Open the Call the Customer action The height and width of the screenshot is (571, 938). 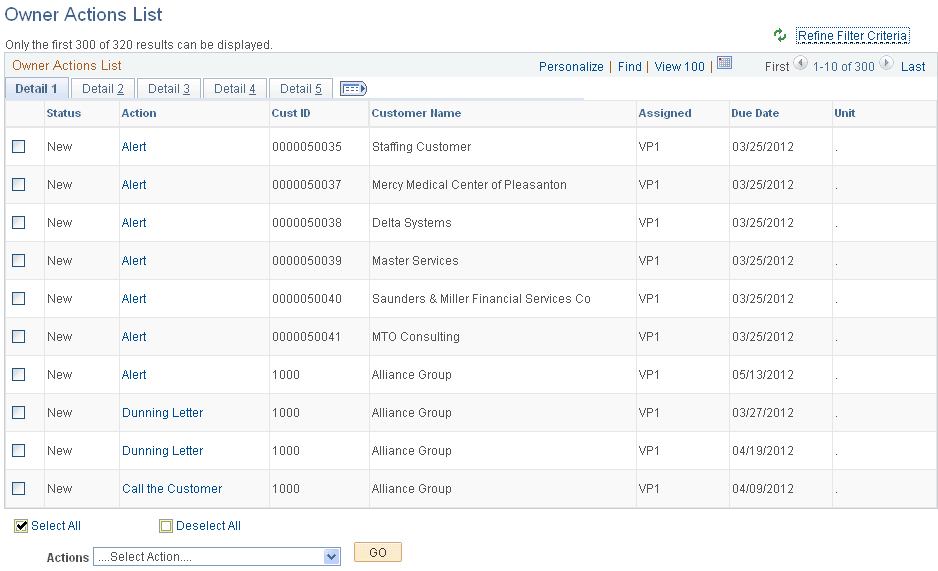[172, 488]
